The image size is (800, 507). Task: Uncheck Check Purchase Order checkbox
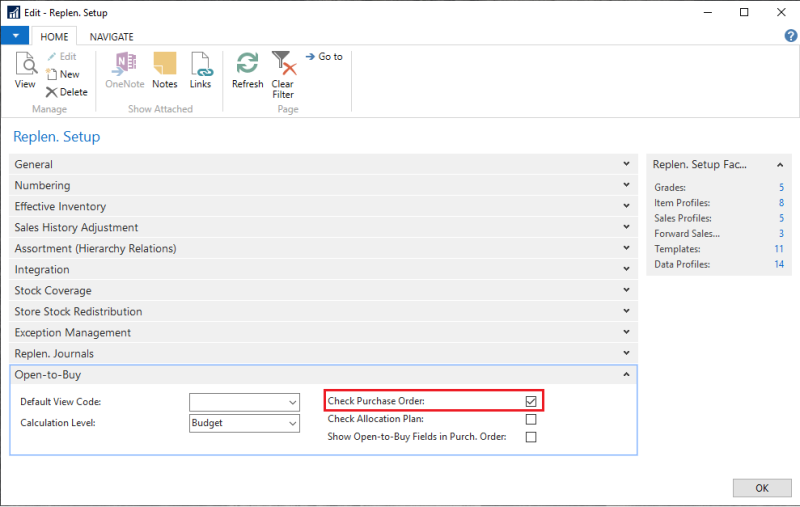point(531,401)
